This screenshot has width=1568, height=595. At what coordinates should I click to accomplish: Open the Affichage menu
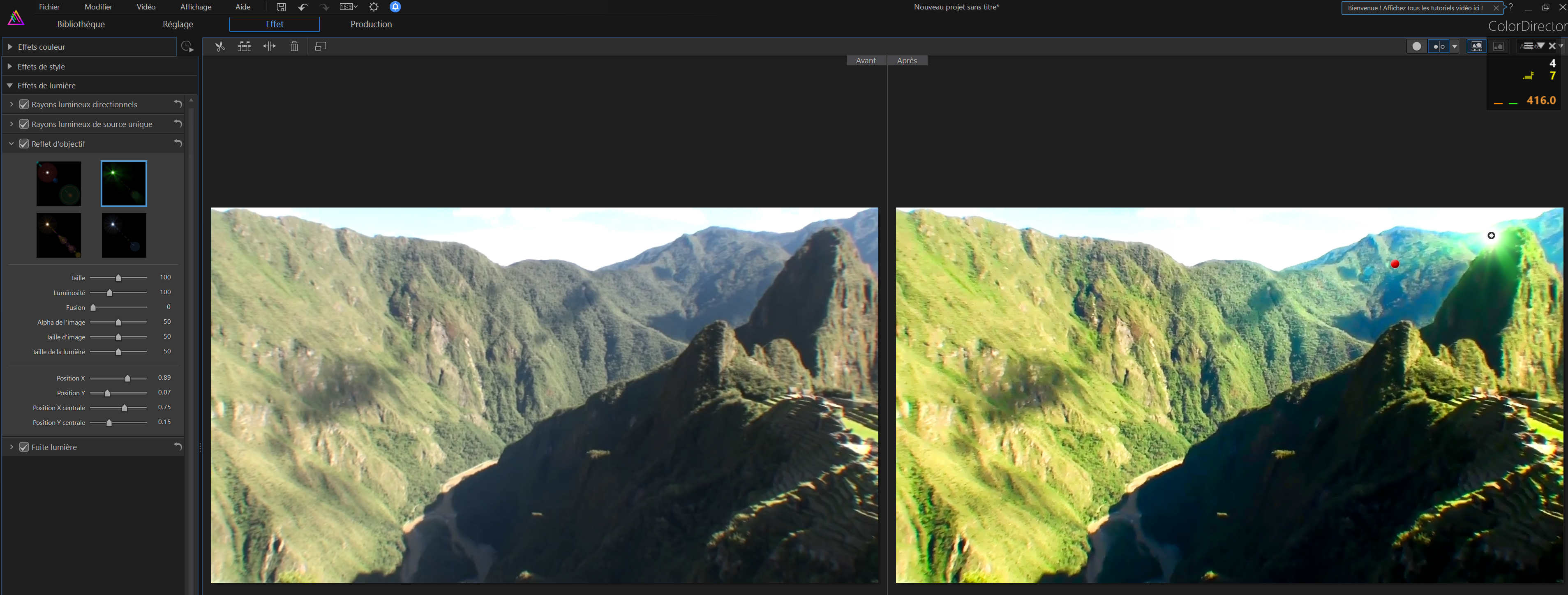click(195, 7)
